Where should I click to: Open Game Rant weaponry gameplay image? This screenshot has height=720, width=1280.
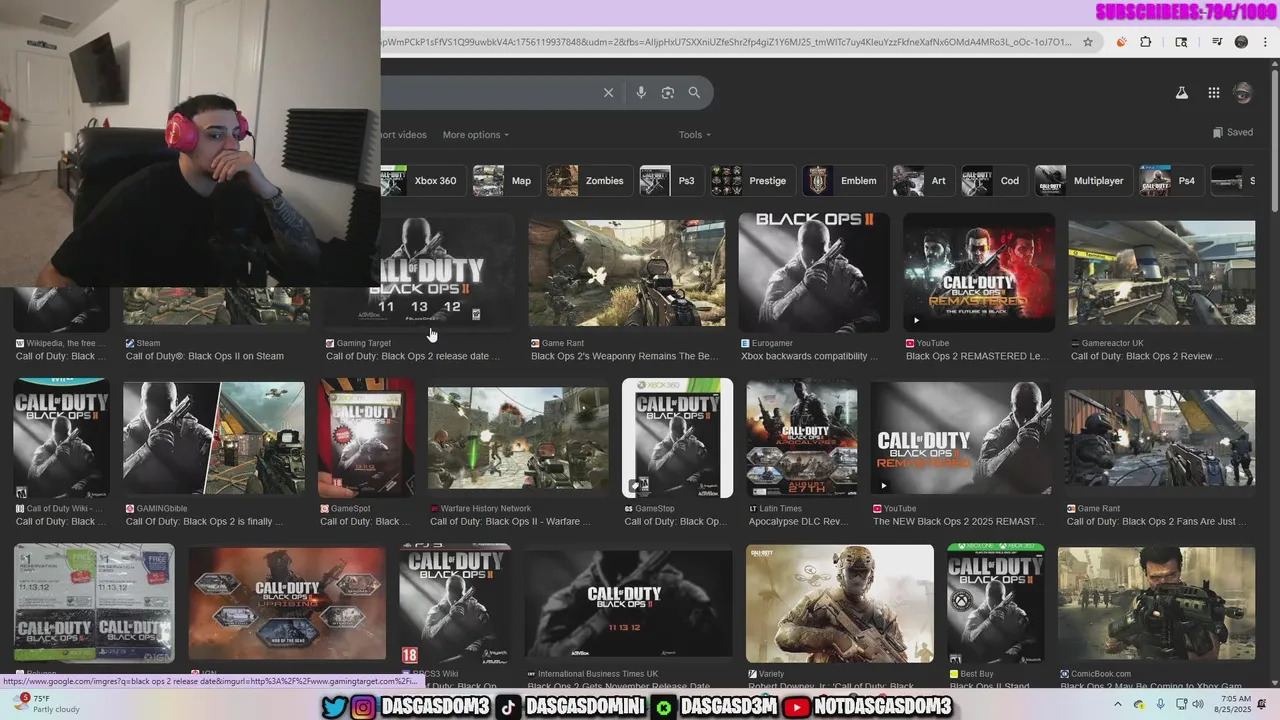627,273
